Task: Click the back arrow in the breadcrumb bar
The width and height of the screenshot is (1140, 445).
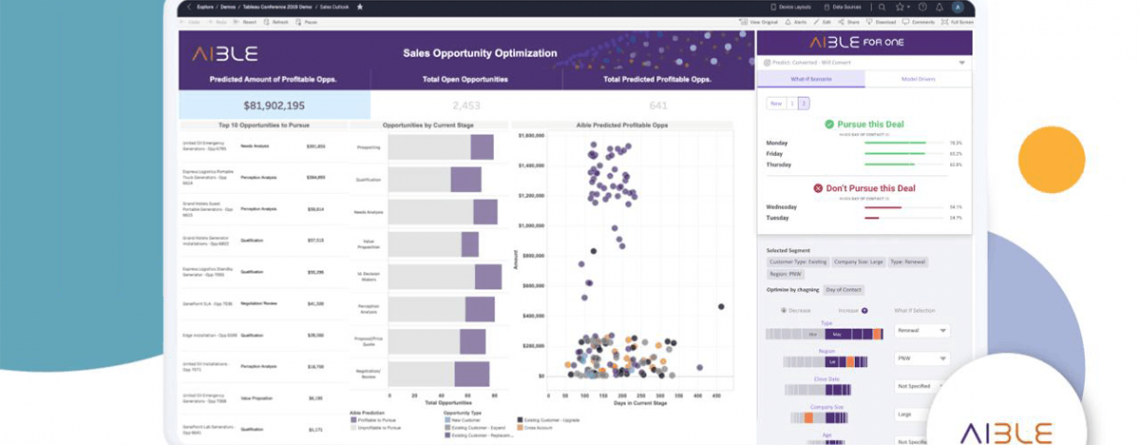Action: 189,7
